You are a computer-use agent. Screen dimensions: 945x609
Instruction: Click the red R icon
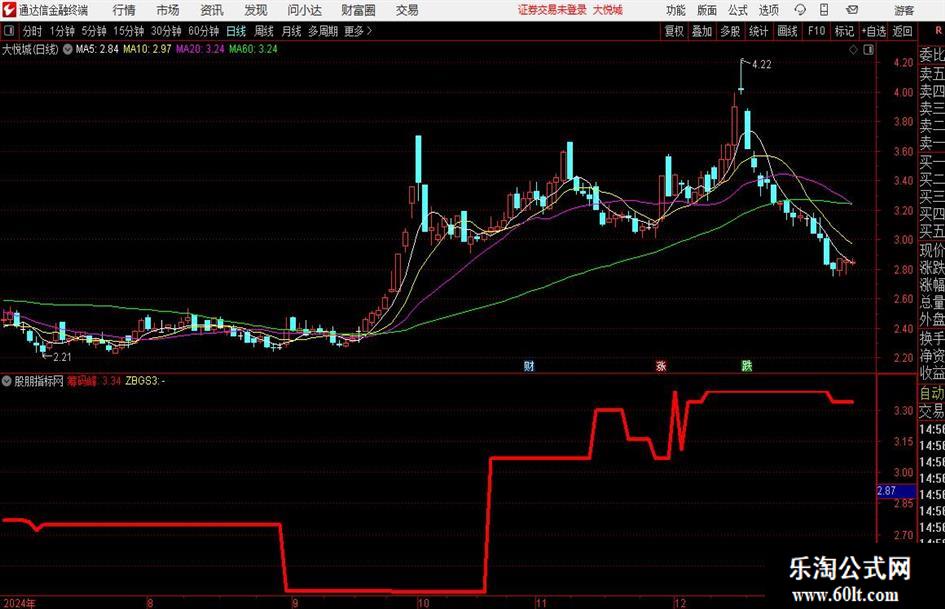click(938, 31)
